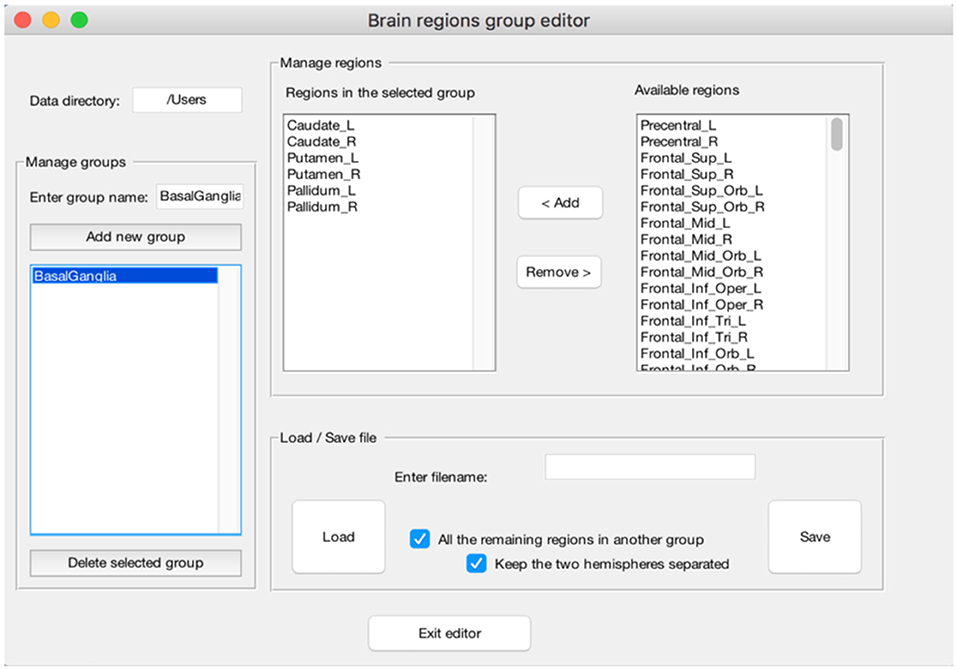Click the Data directory field showing /Users
The image size is (957, 670).
(187, 100)
